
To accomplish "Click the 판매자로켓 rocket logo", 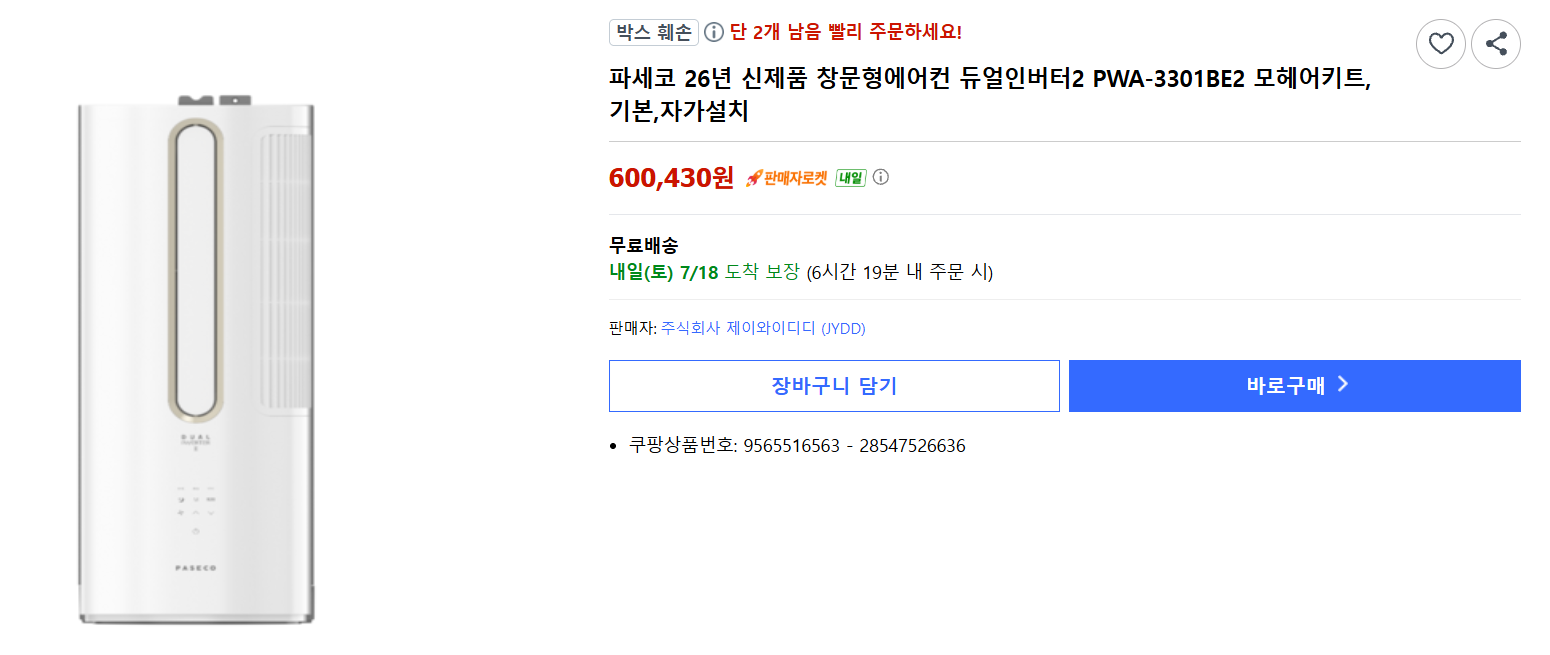I will 786,178.
